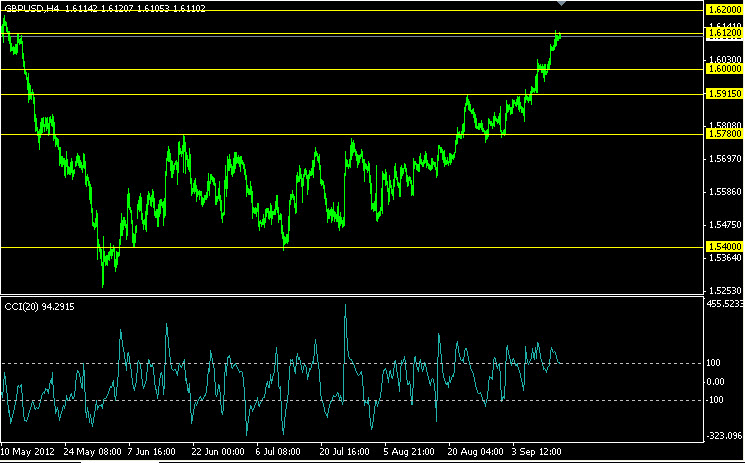
Task: Click the 1.56970 value on price axis
Action: point(725,159)
